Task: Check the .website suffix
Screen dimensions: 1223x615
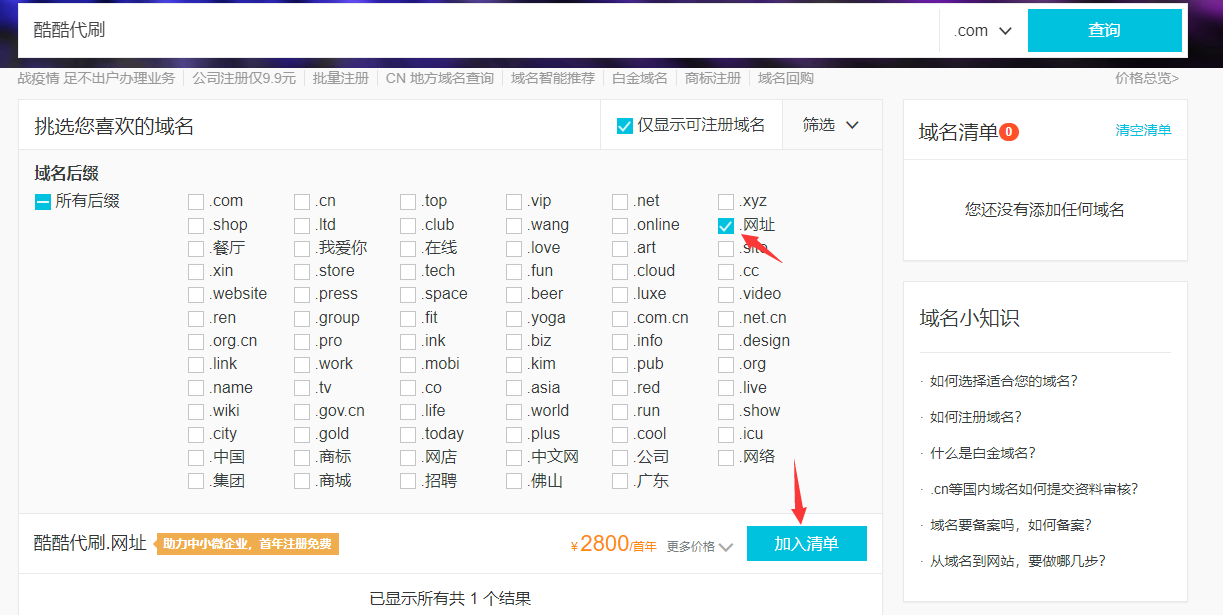Action: coord(196,294)
